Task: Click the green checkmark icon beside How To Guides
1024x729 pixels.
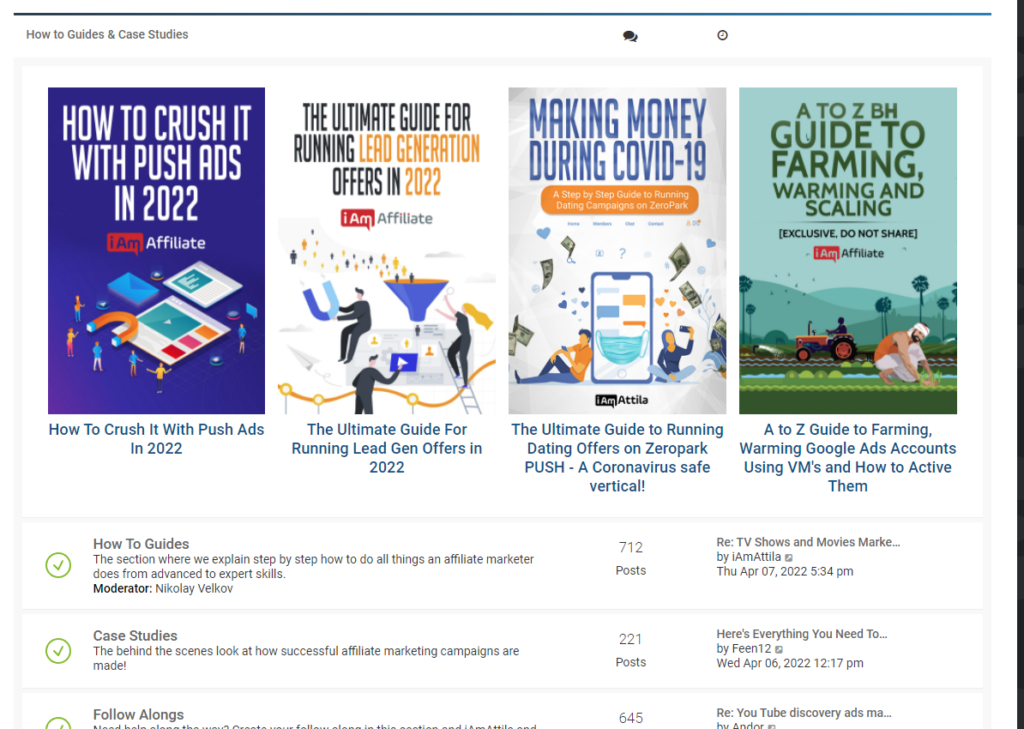Action: click(58, 566)
